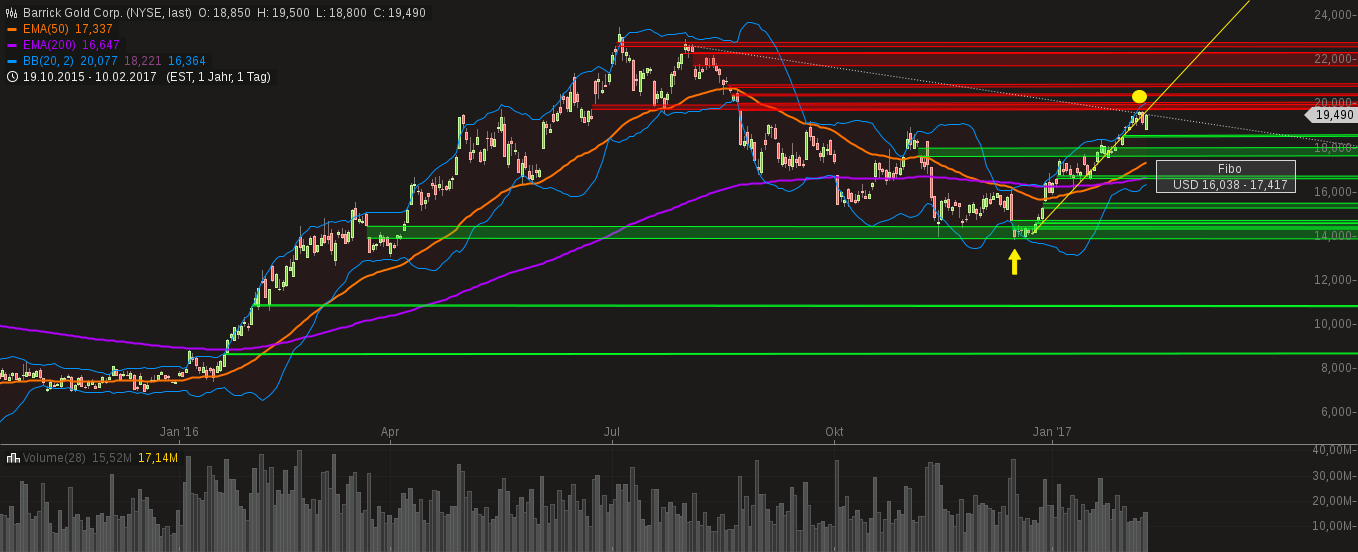Click the candlestick chart icon beside Barrick Gold
This screenshot has width=1358, height=552.
point(12,13)
